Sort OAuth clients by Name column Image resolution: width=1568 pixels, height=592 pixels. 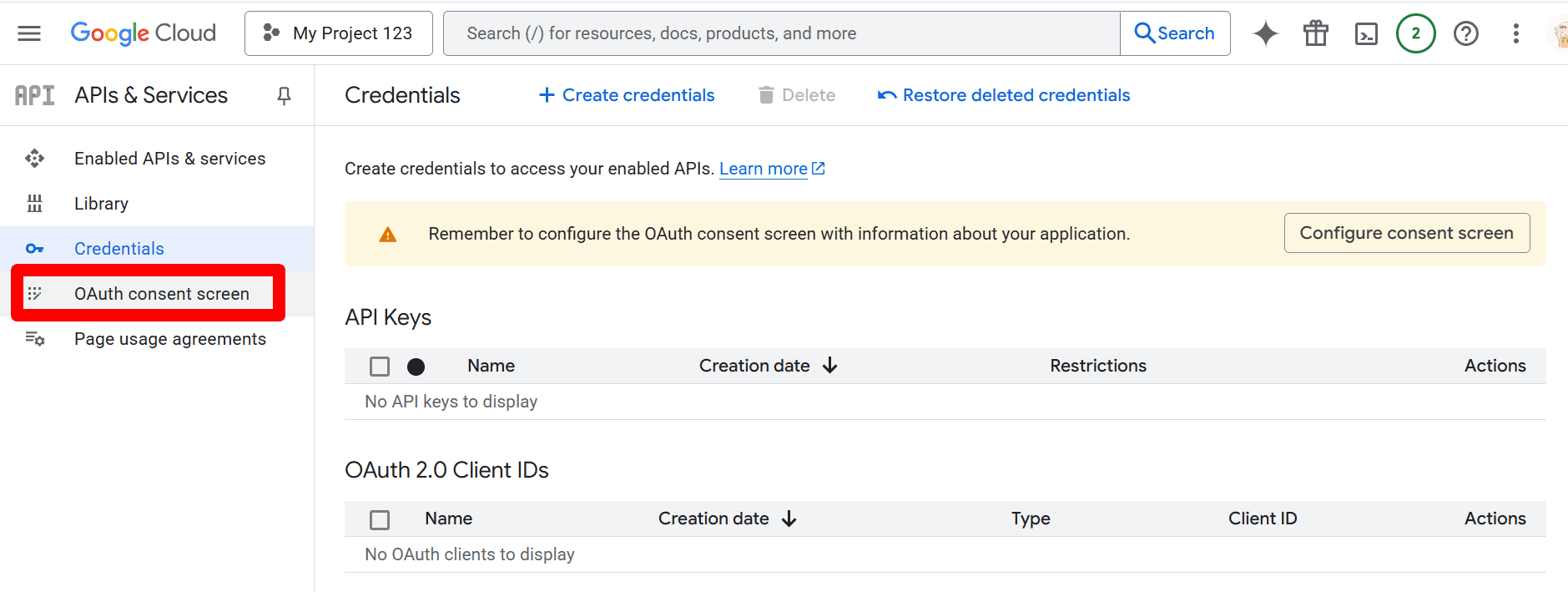[448, 519]
